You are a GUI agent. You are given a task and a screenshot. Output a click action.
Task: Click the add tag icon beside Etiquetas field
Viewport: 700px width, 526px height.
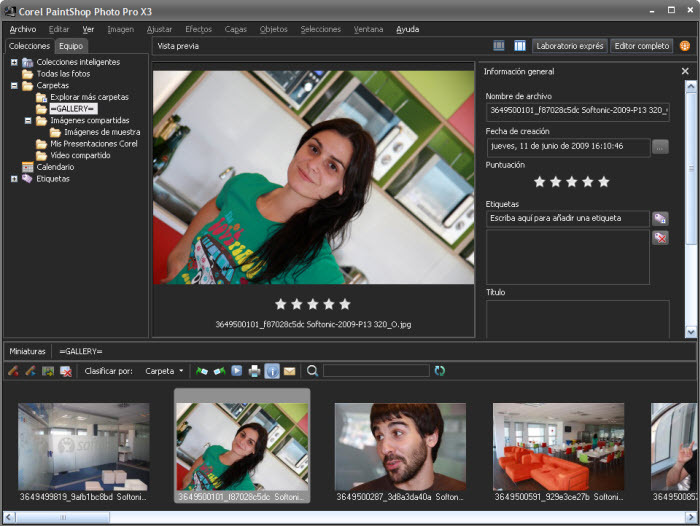(x=660, y=218)
